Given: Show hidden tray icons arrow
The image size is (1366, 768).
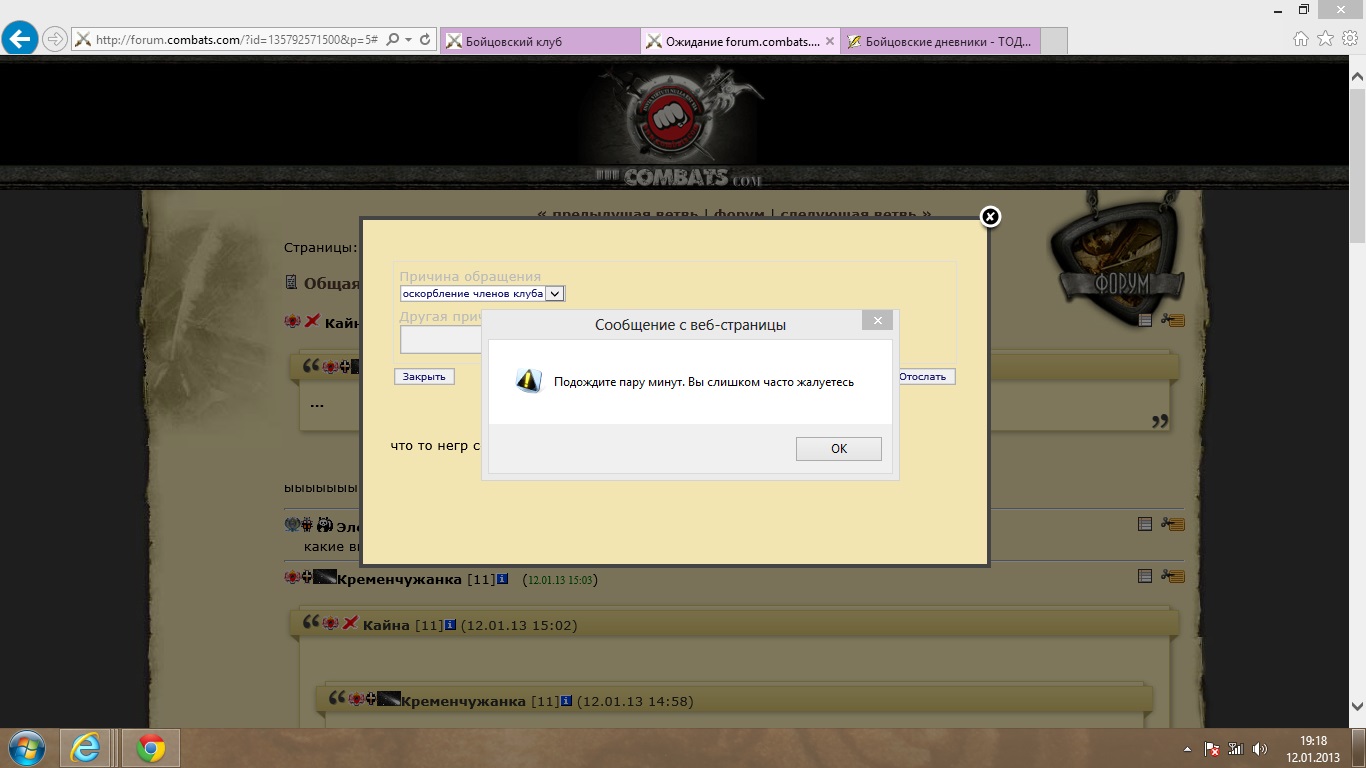Looking at the screenshot, I should coord(1187,749).
